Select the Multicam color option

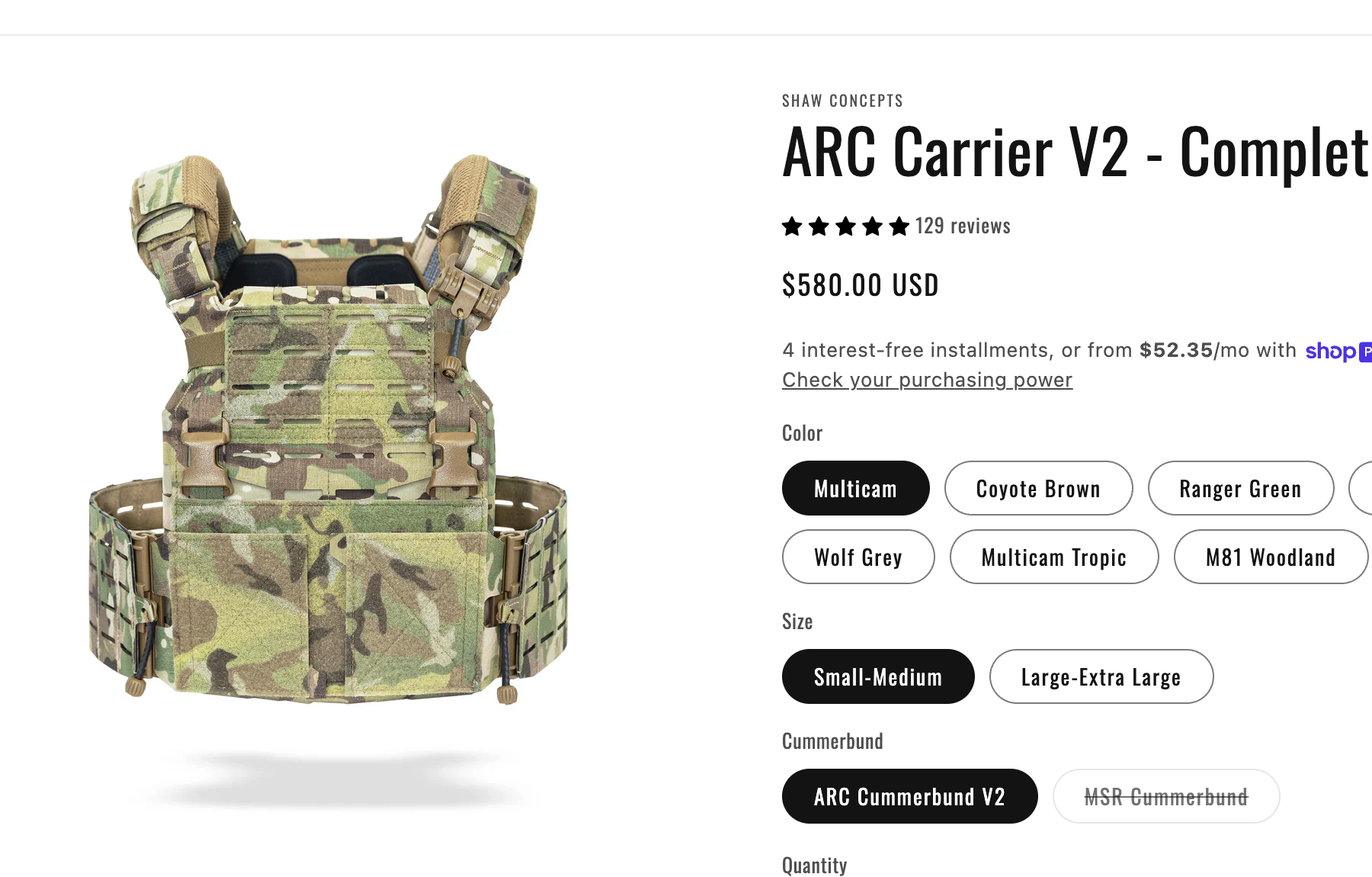pos(855,488)
